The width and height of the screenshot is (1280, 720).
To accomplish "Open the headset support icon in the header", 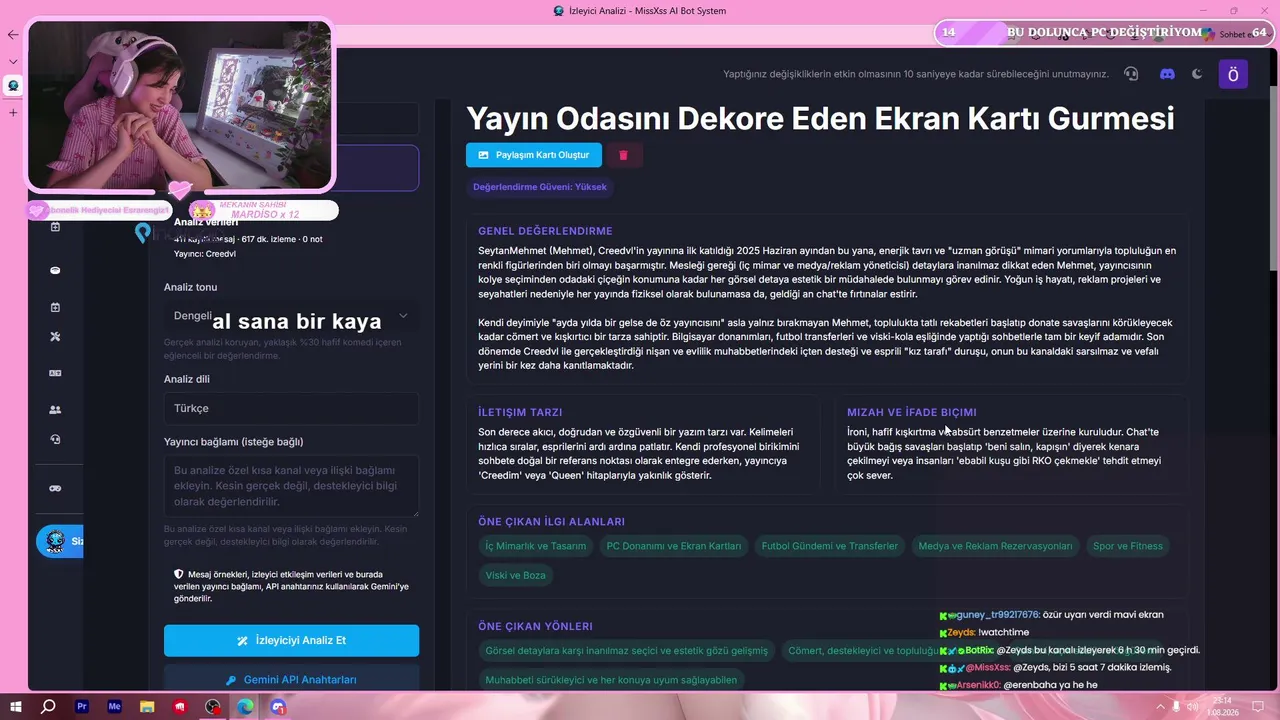I will (x=1131, y=74).
